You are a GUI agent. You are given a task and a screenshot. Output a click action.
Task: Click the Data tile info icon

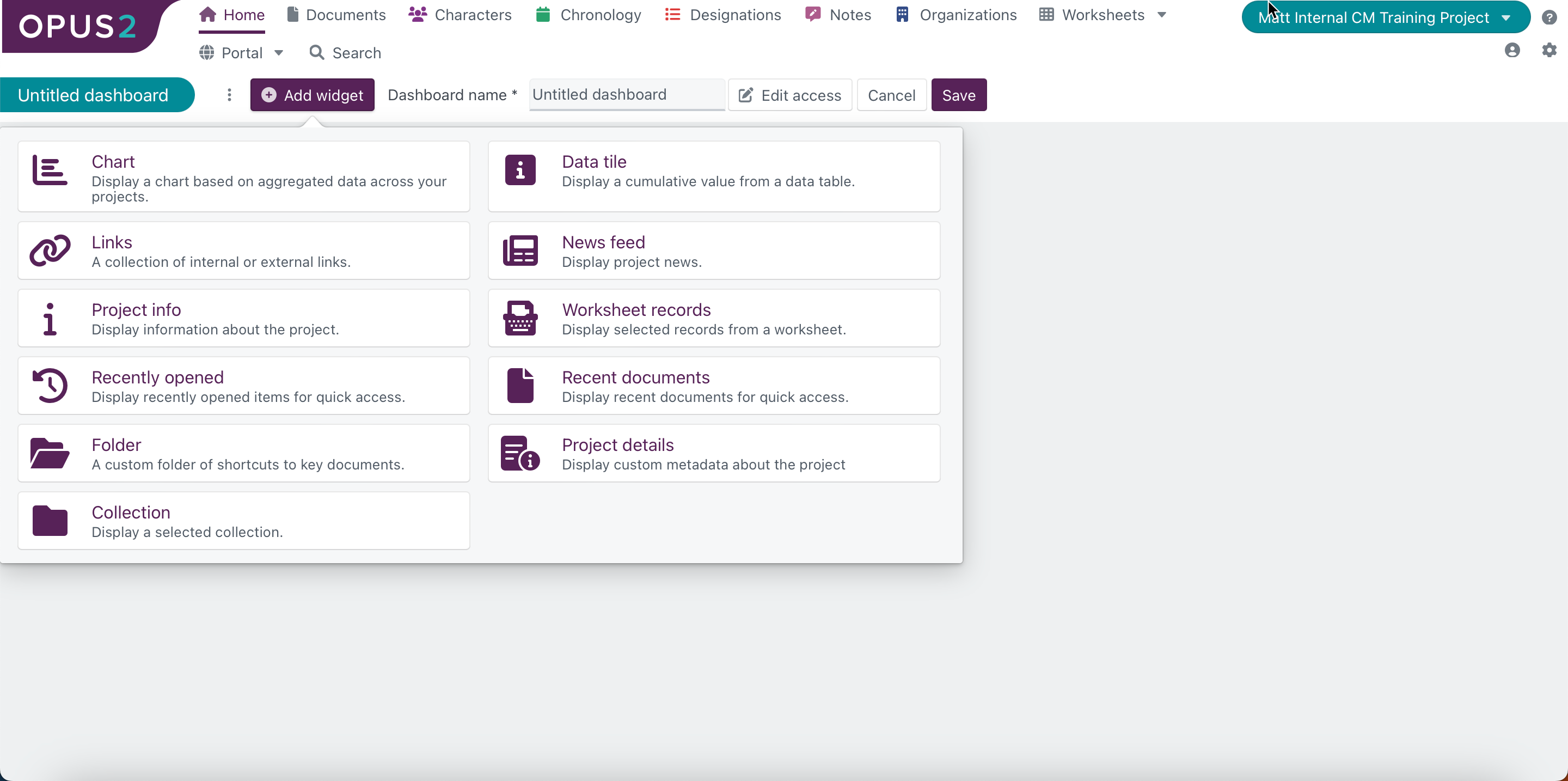click(x=520, y=170)
